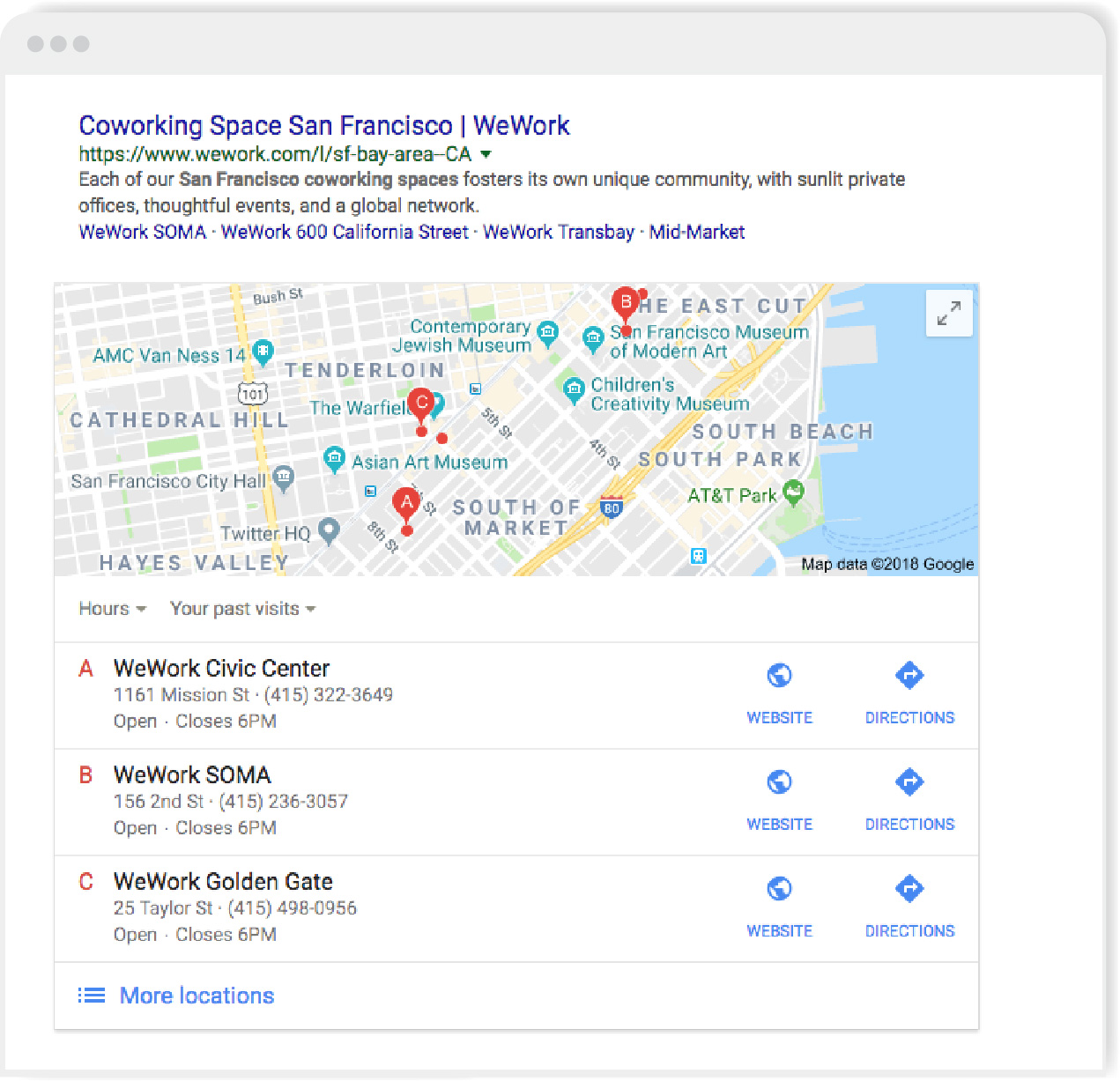
Task: Click the Interstate 80 highway shield
Action: click(x=612, y=507)
